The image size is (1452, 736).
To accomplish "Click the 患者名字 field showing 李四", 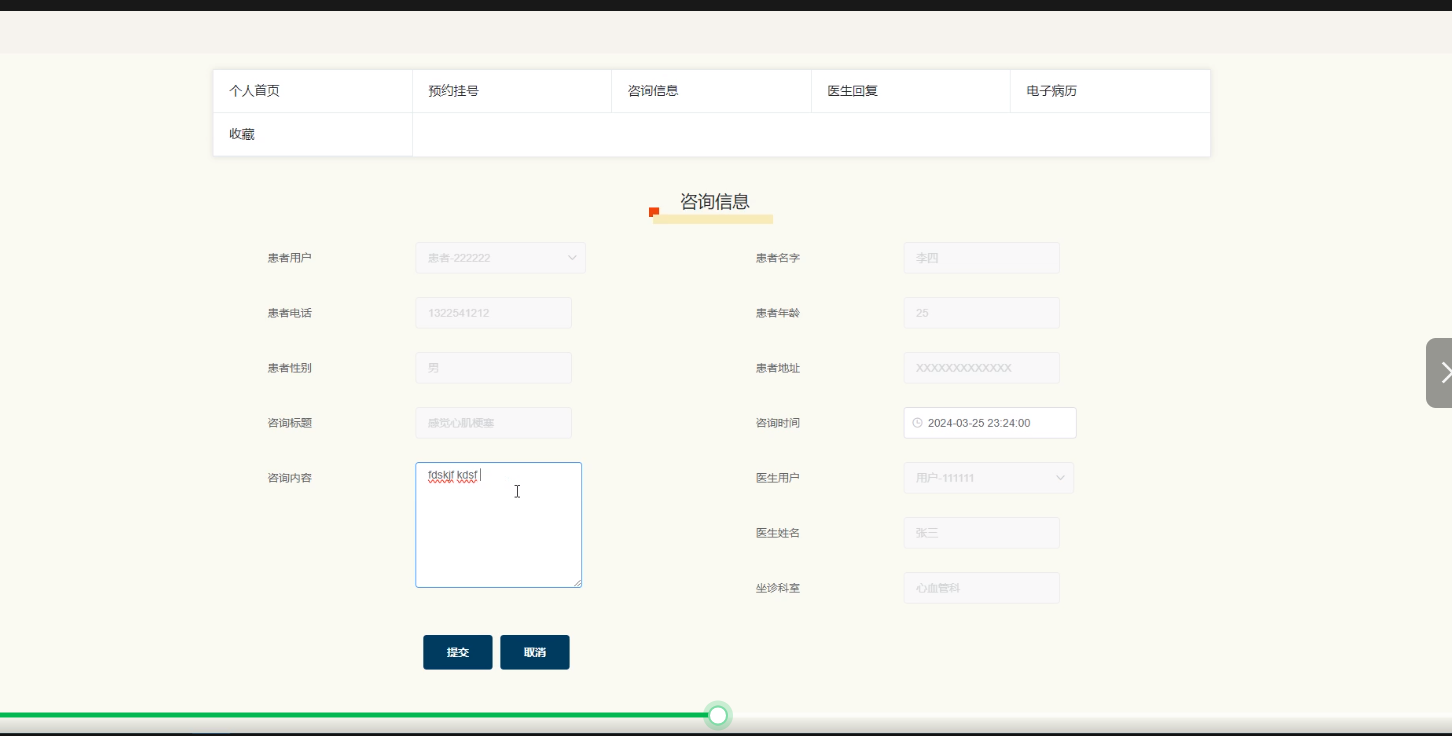I will click(x=981, y=258).
